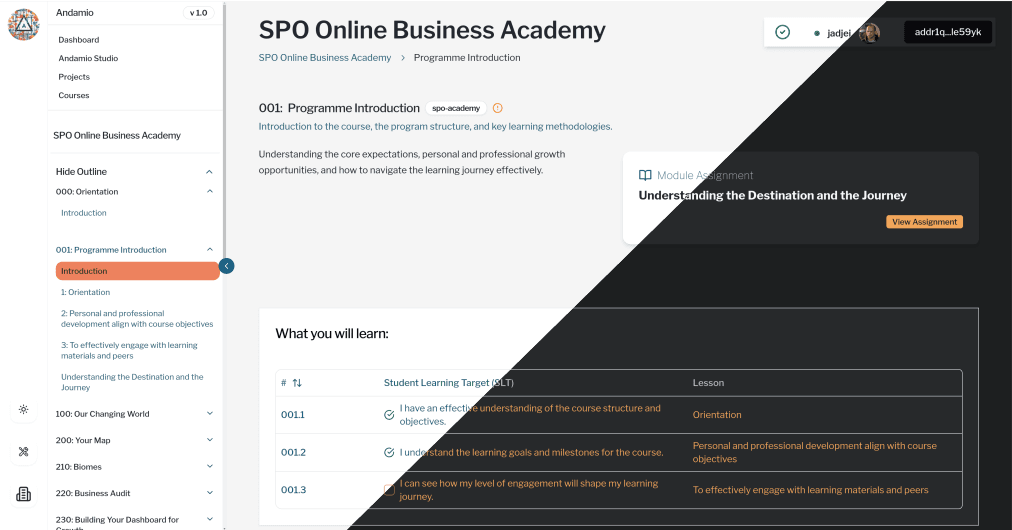Expand 230: Building Your Dashboard section
The image size is (1012, 530).
point(210,520)
